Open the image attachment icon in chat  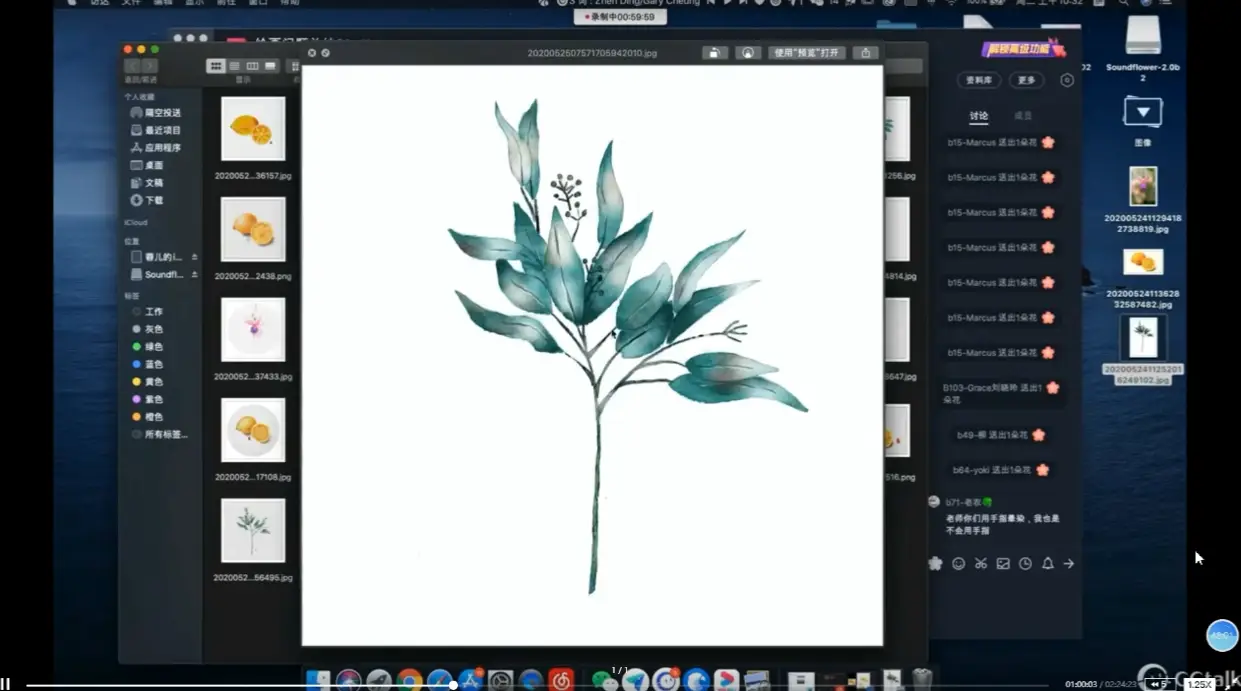pyautogui.click(x=1003, y=563)
